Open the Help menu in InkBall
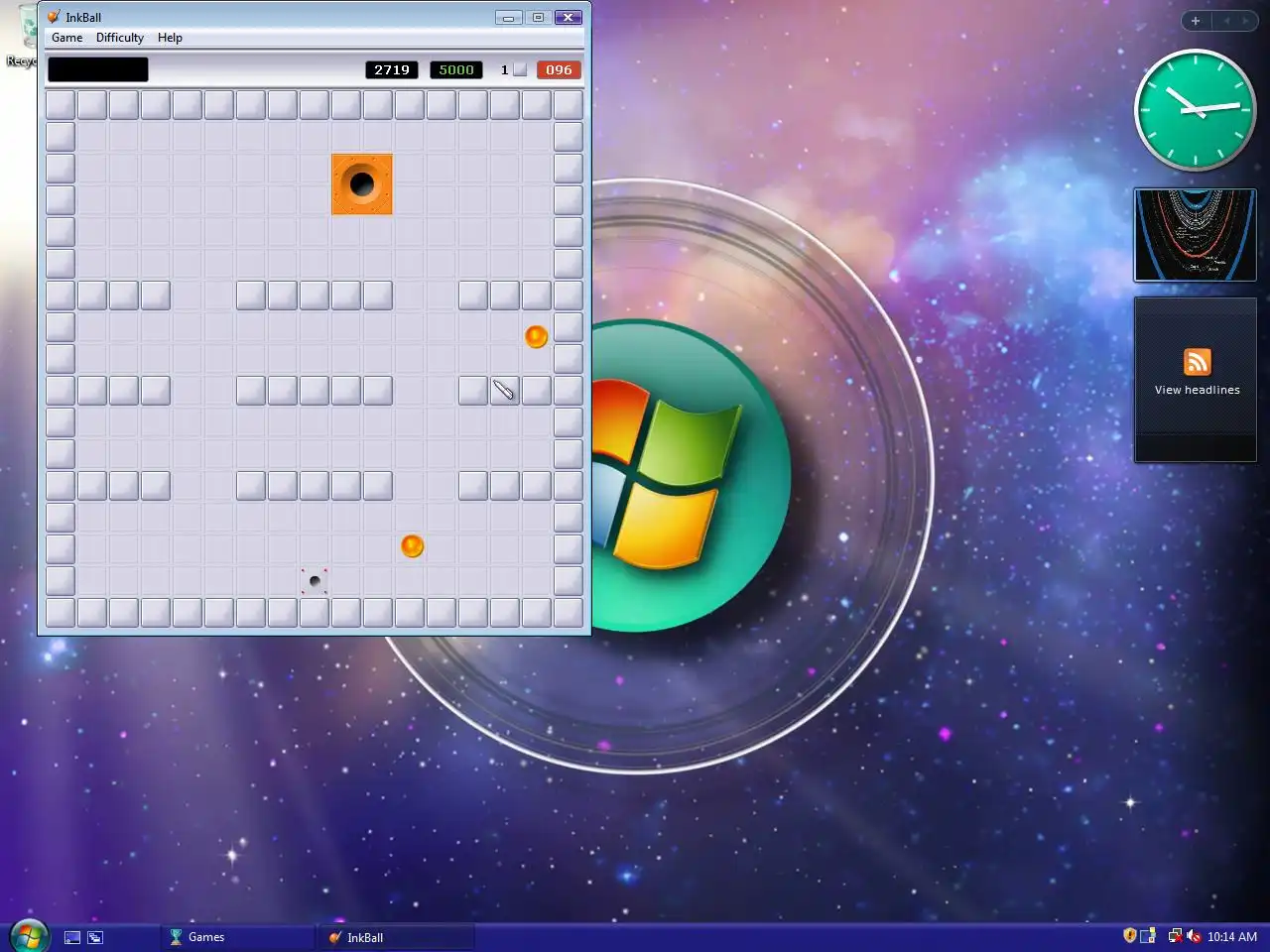1270x952 pixels. [x=170, y=38]
